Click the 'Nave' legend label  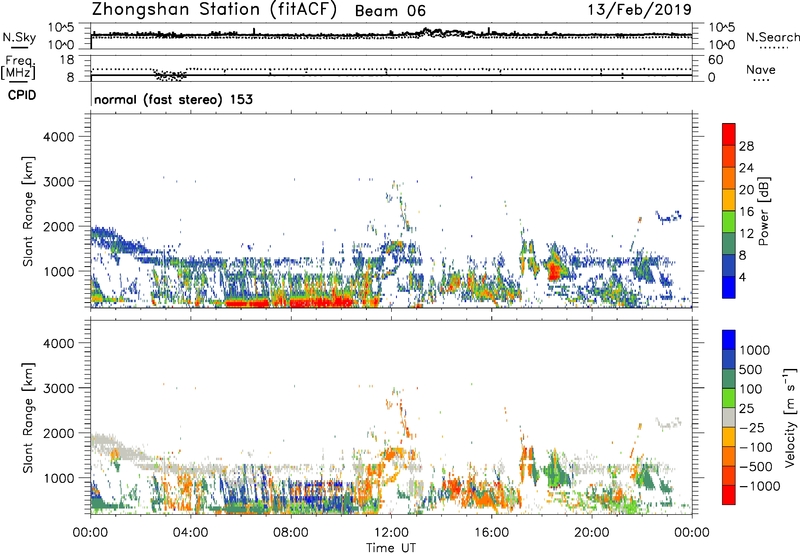pos(760,69)
